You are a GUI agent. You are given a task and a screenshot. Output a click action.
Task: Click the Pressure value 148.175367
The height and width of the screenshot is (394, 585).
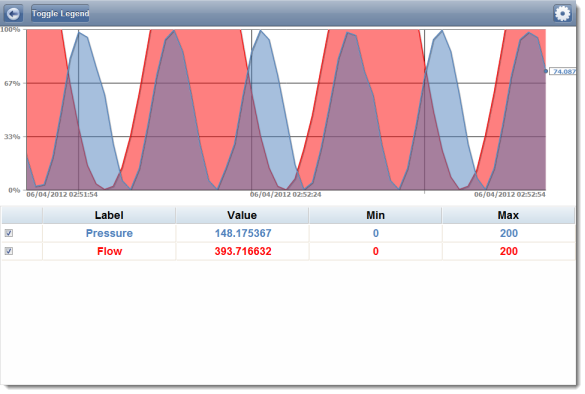point(243,233)
